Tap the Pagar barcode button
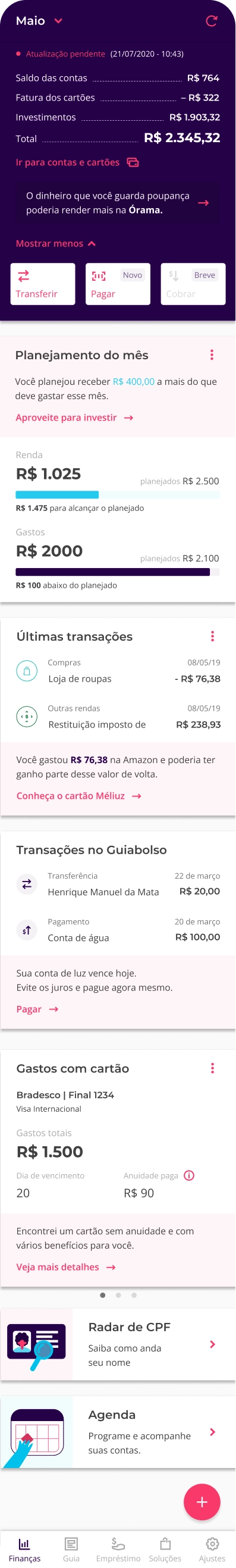This screenshot has height=1568, width=236. (x=118, y=284)
